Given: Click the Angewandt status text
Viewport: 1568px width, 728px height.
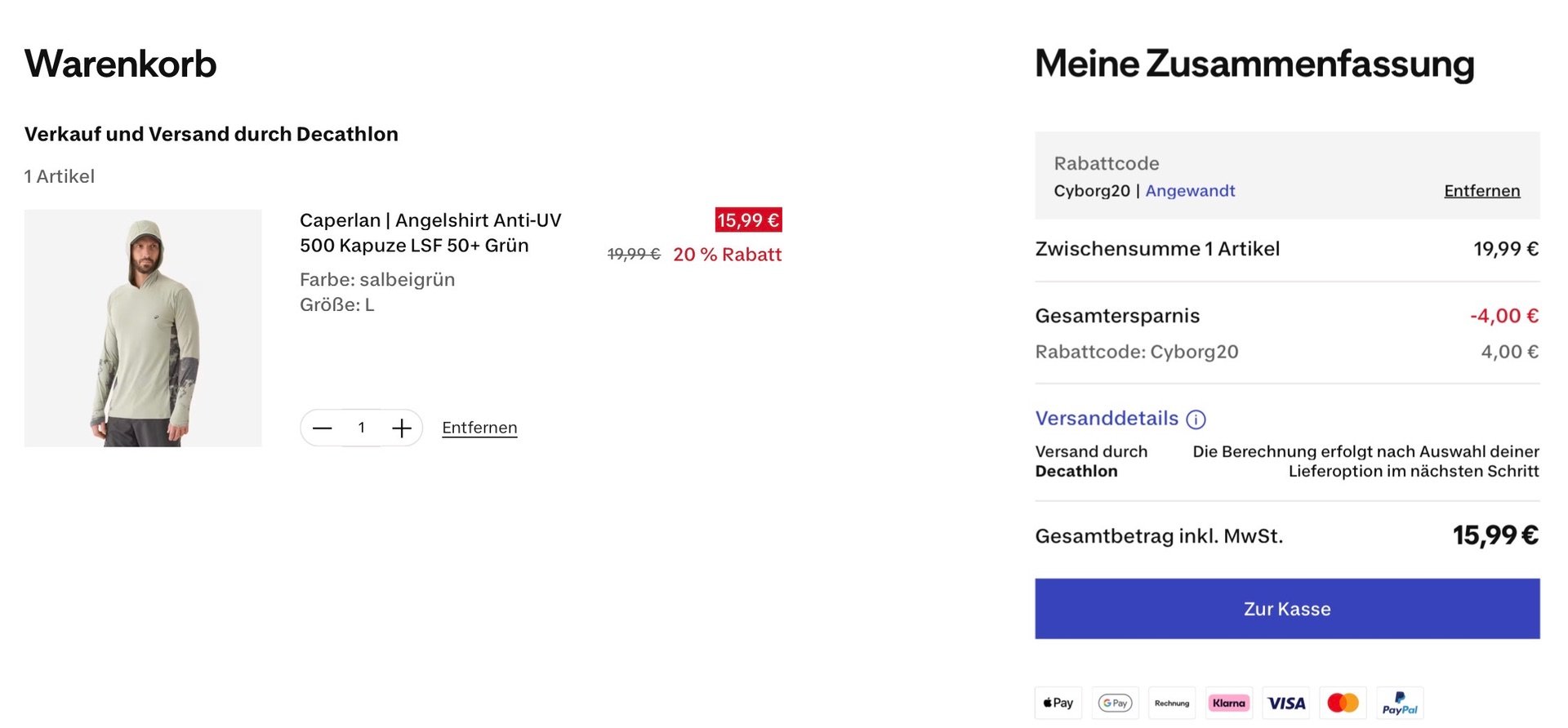Looking at the screenshot, I should 1190,191.
